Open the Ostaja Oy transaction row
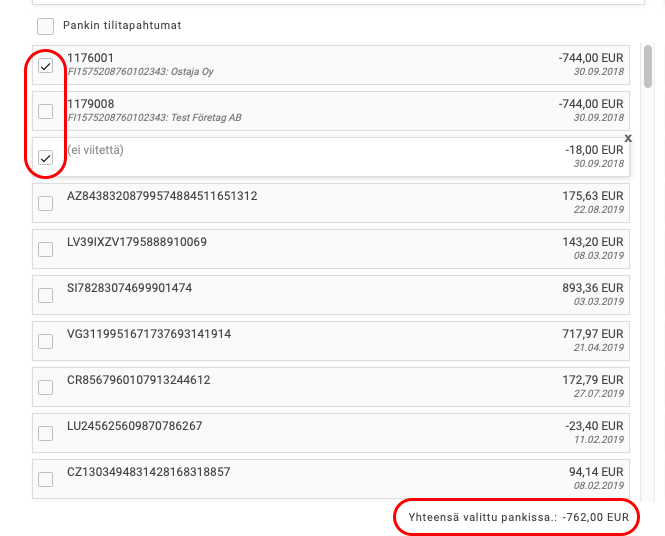This screenshot has width=665, height=536. tap(300, 65)
